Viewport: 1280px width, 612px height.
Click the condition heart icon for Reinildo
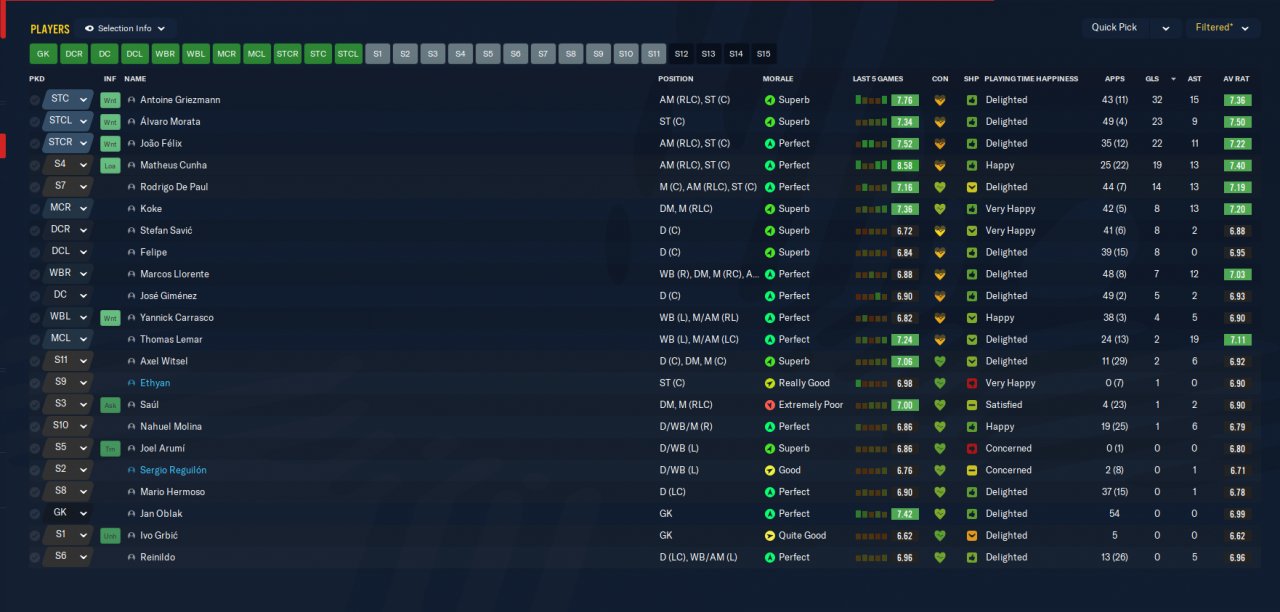point(939,558)
